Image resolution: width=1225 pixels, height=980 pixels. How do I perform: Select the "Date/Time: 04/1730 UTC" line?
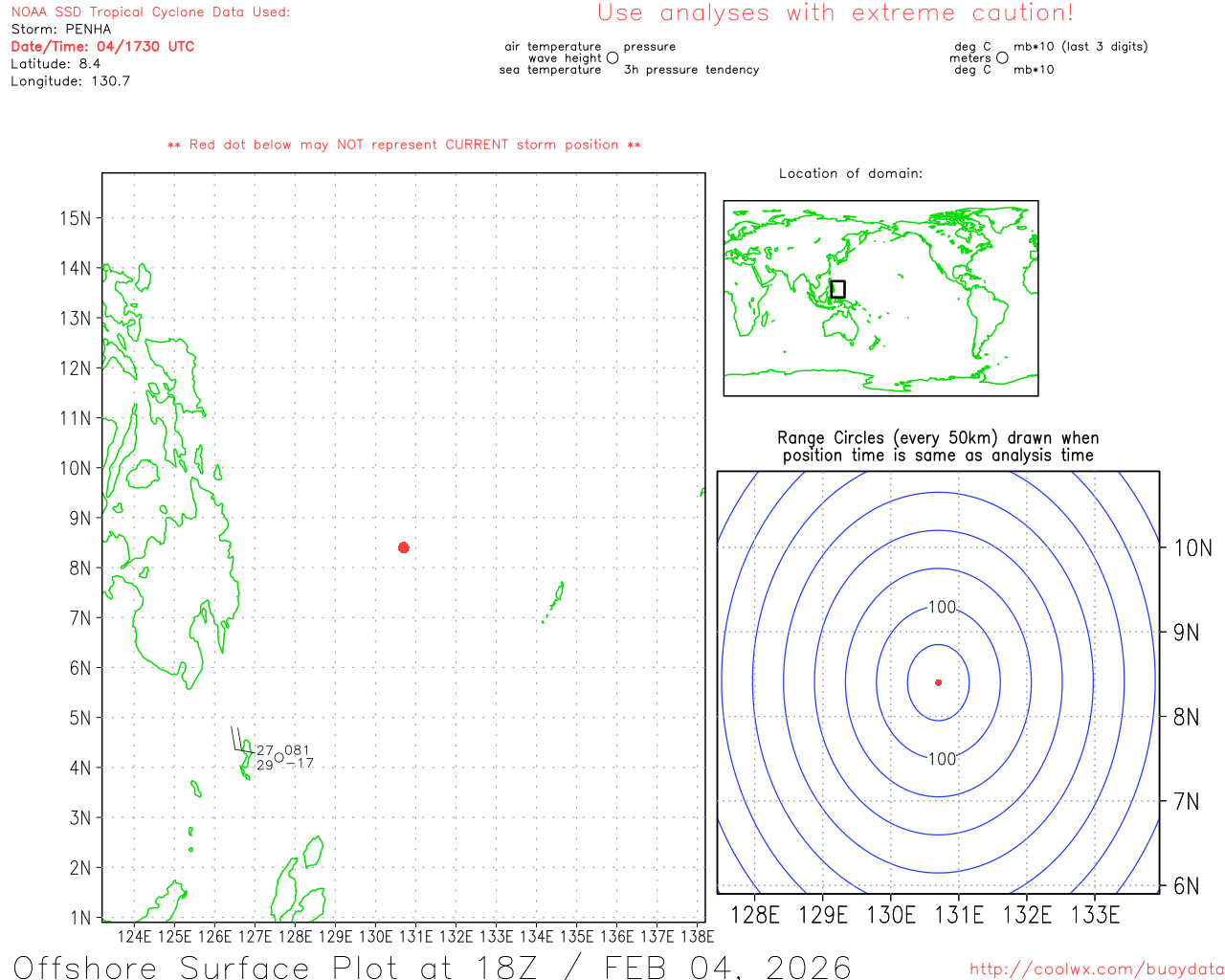102,47
